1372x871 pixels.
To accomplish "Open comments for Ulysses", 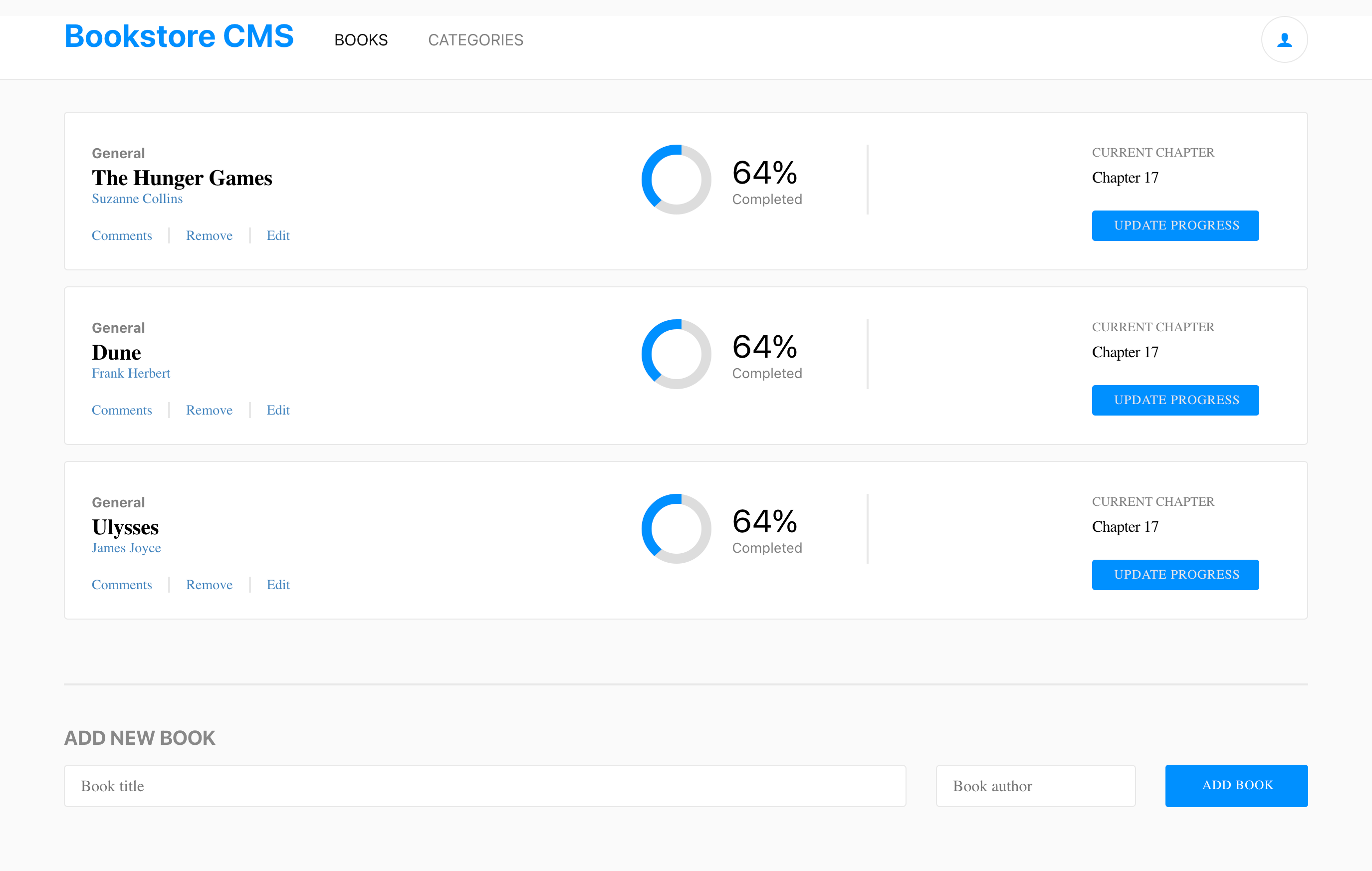I will 122,585.
